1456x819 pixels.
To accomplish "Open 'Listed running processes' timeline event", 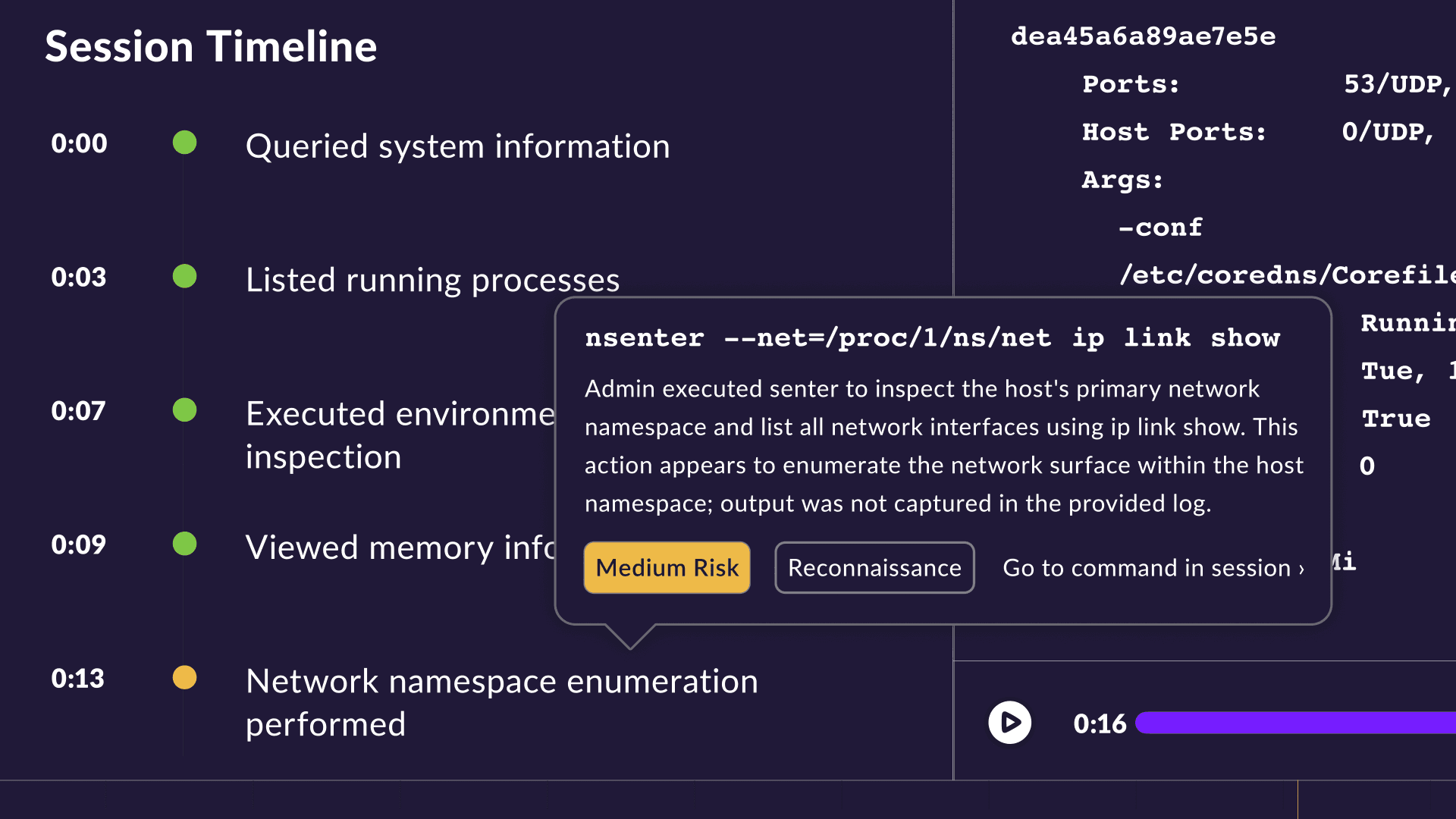I will point(432,280).
